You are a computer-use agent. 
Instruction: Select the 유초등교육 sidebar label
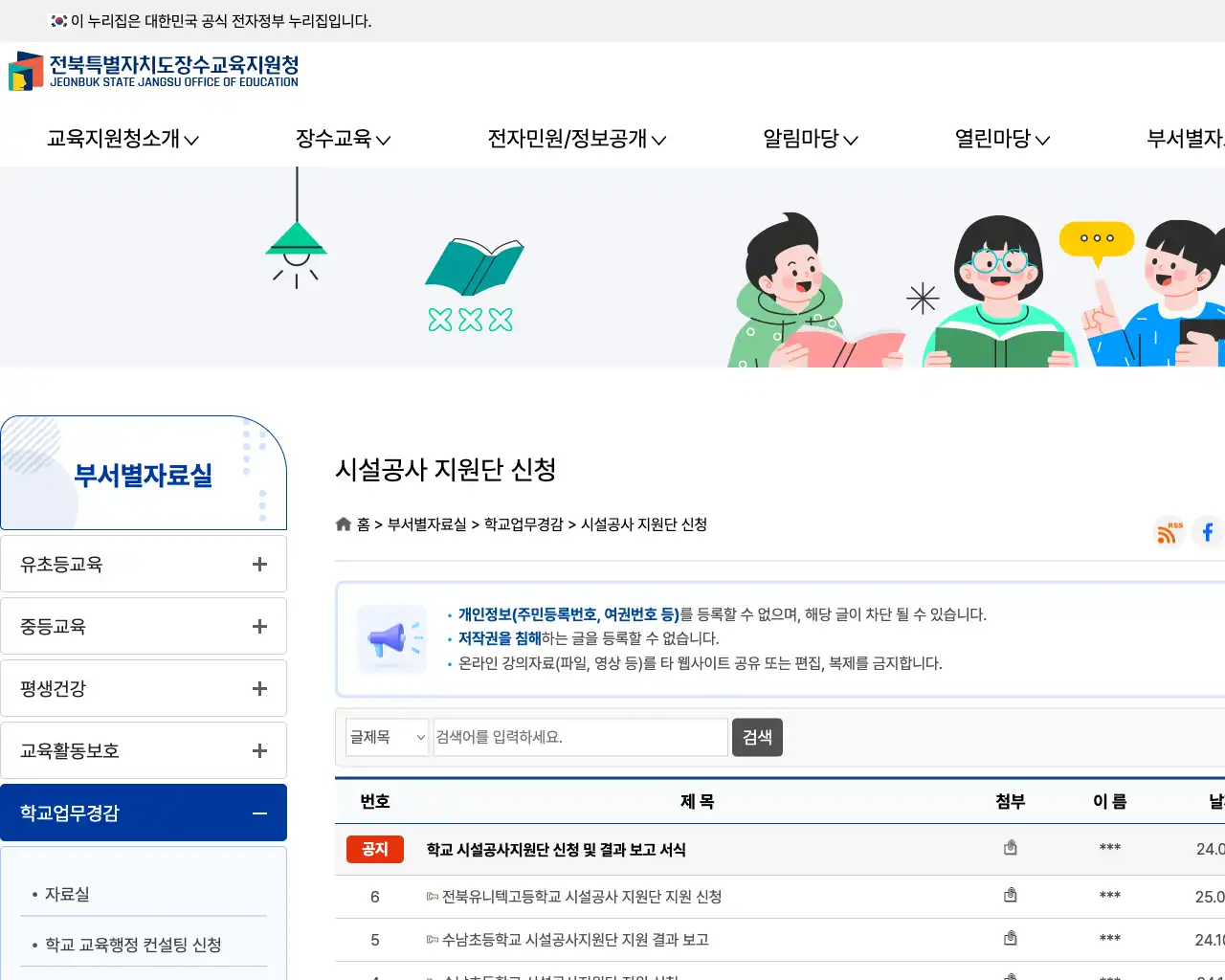coord(61,564)
